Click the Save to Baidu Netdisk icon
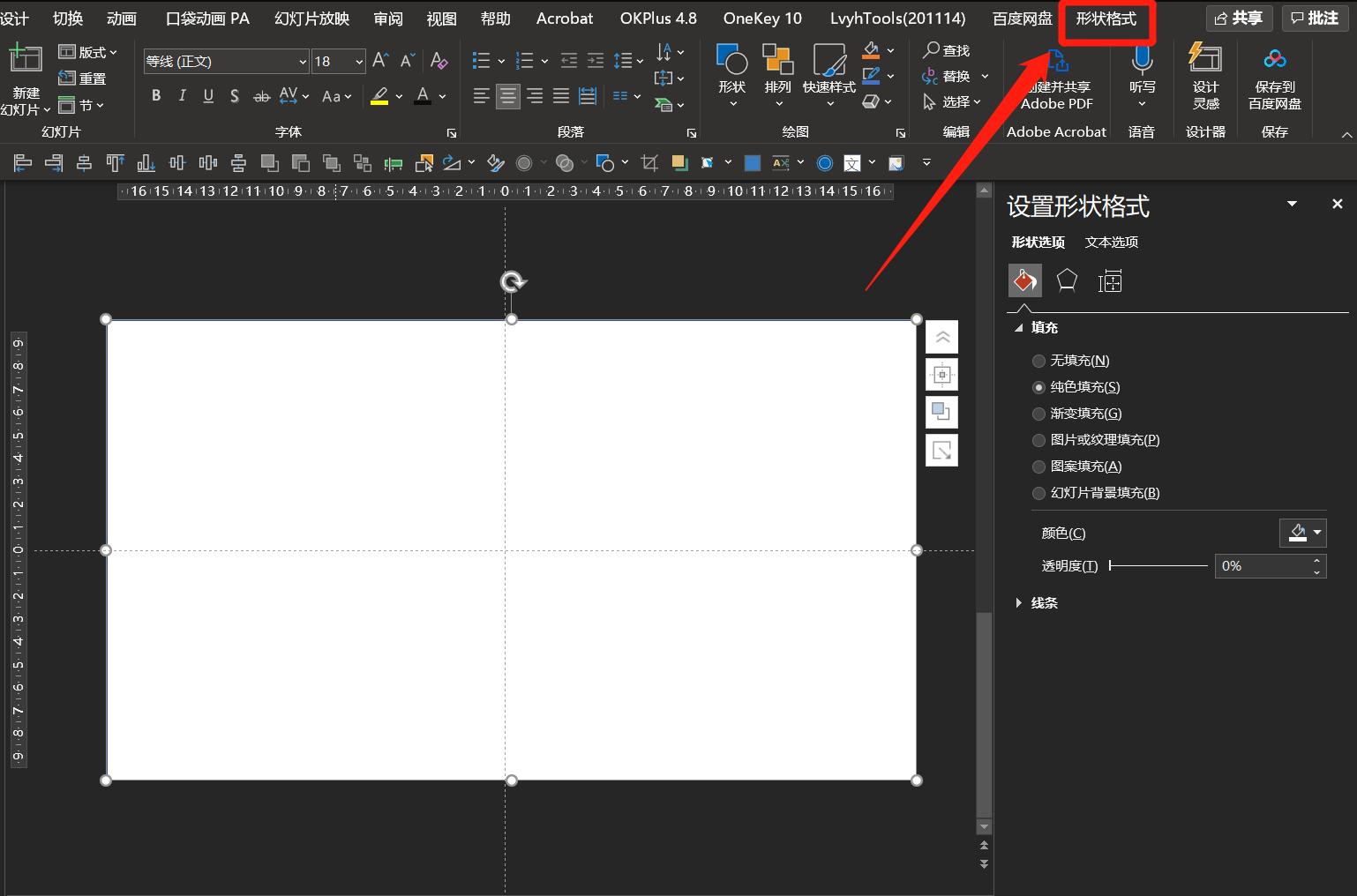 (1274, 60)
